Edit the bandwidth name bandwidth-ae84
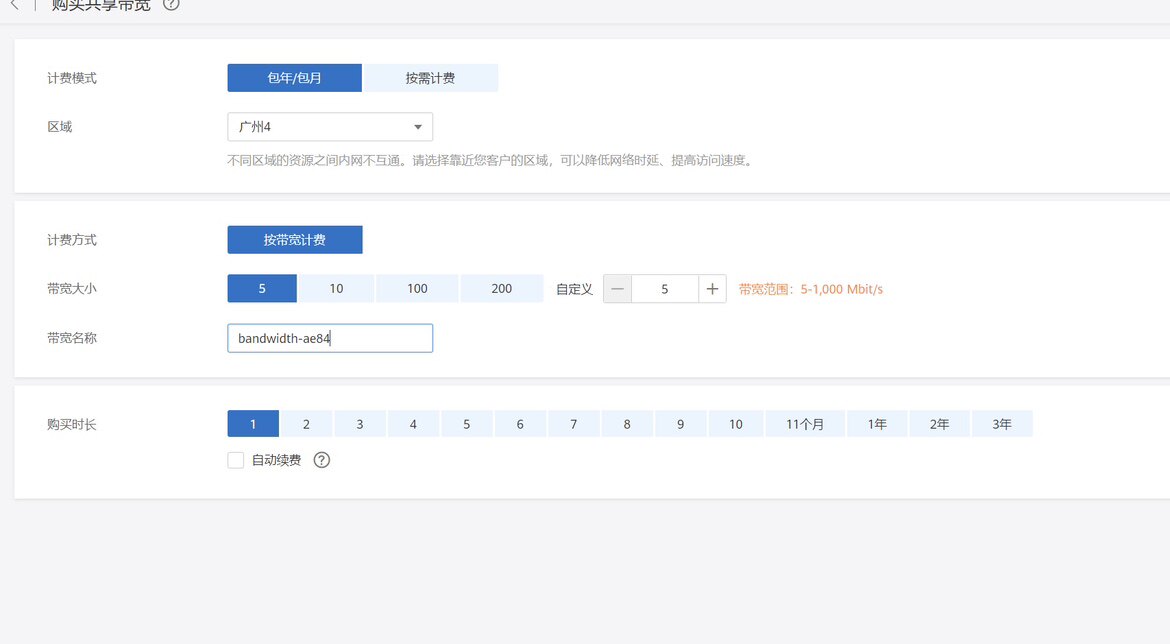The height and width of the screenshot is (644, 1170). click(x=330, y=338)
